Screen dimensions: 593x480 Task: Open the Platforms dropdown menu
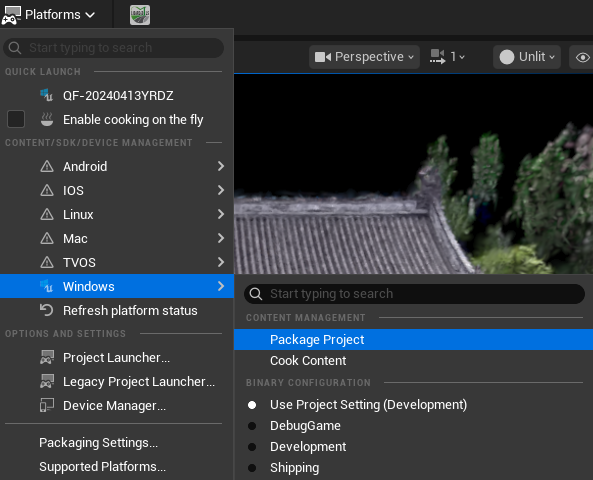[48, 15]
